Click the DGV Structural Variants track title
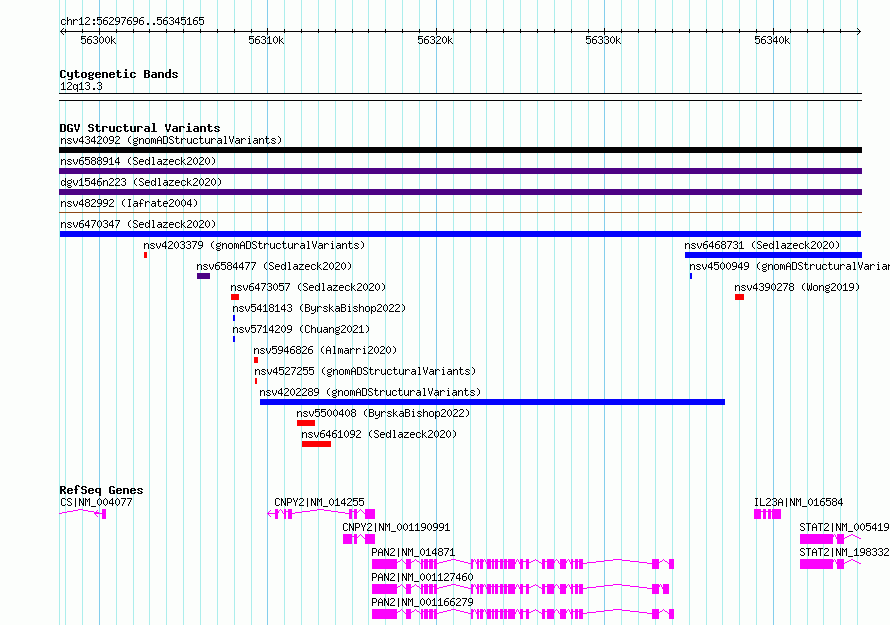The height and width of the screenshot is (625, 890). point(140,128)
